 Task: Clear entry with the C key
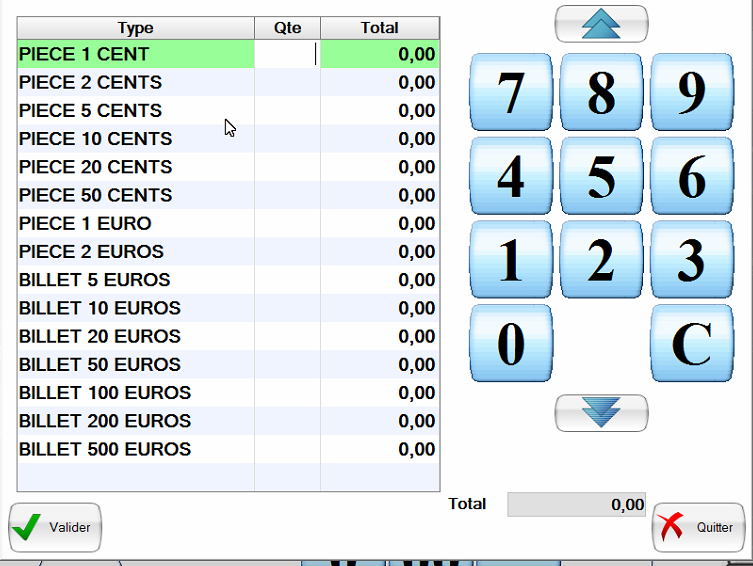691,344
